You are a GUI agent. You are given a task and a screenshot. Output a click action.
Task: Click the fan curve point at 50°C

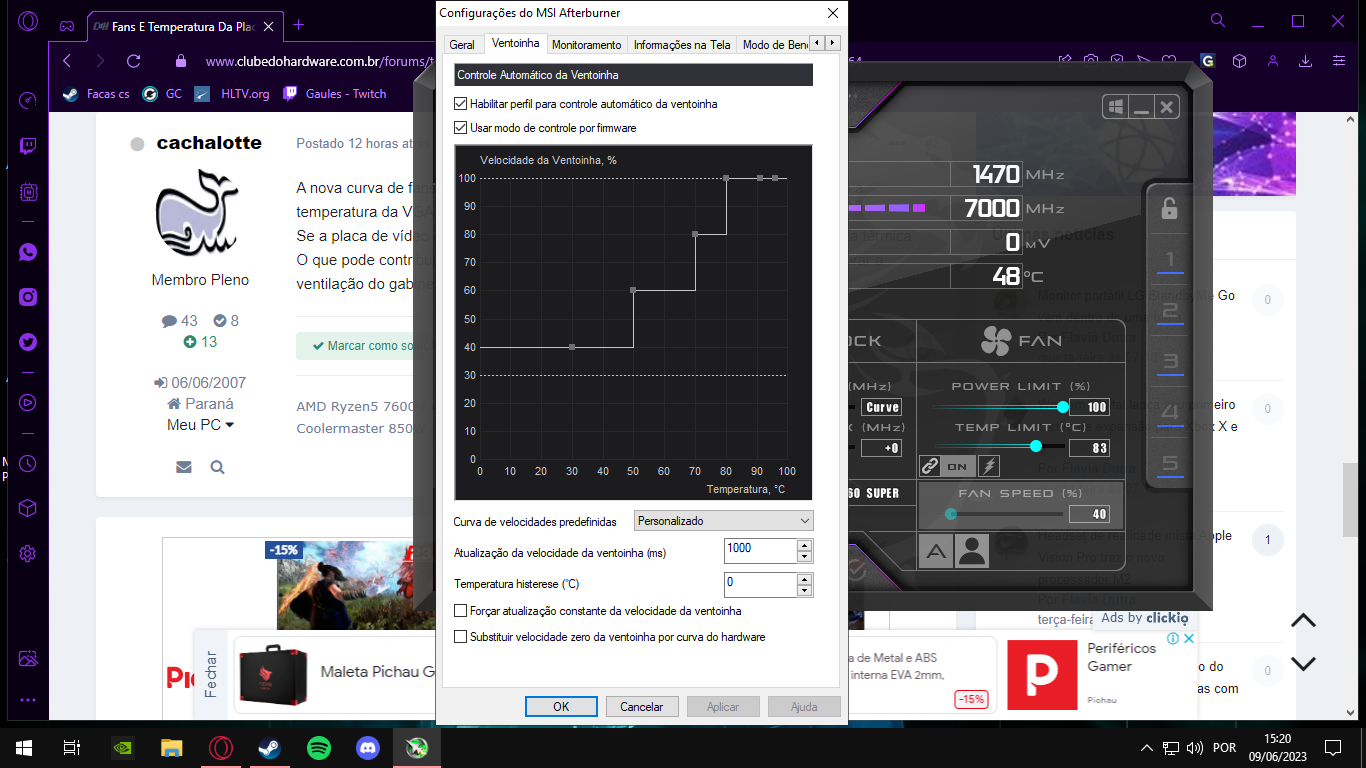tap(633, 291)
